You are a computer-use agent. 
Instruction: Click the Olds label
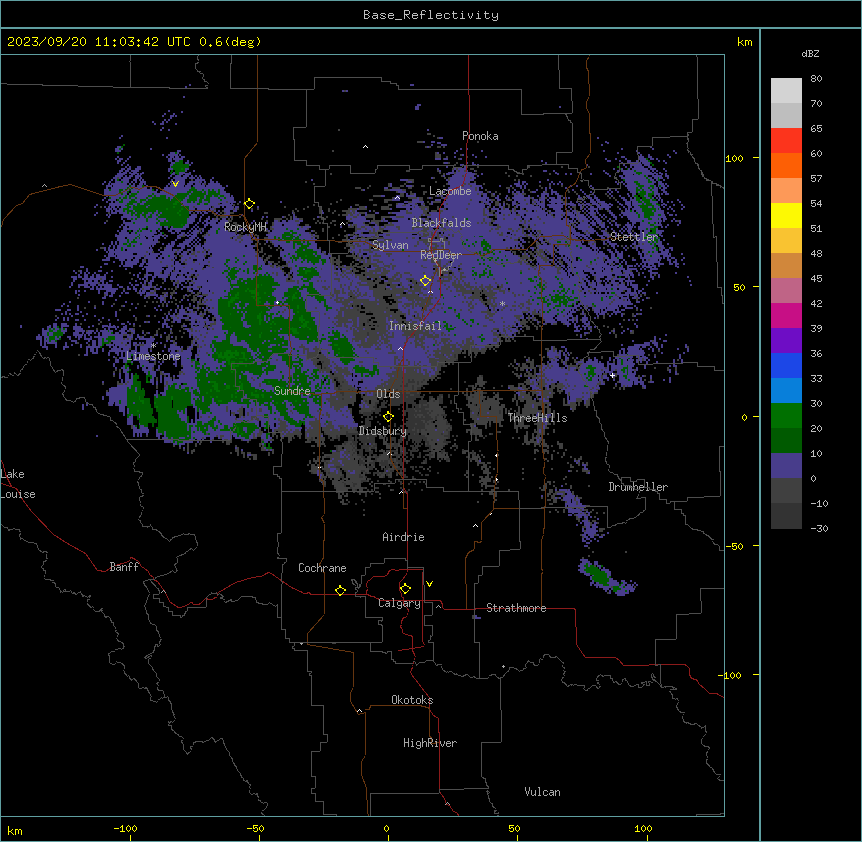pyautogui.click(x=388, y=394)
